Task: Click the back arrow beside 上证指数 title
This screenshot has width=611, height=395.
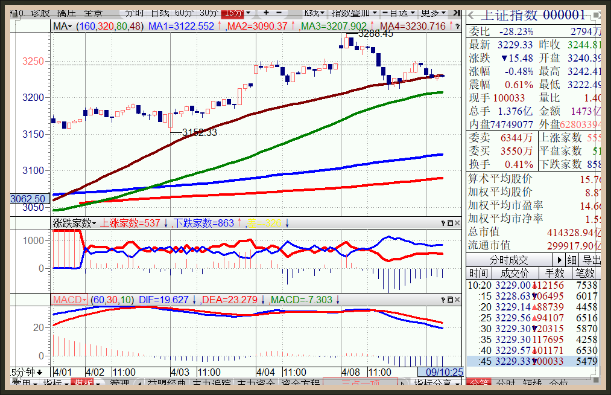Action: pos(471,16)
